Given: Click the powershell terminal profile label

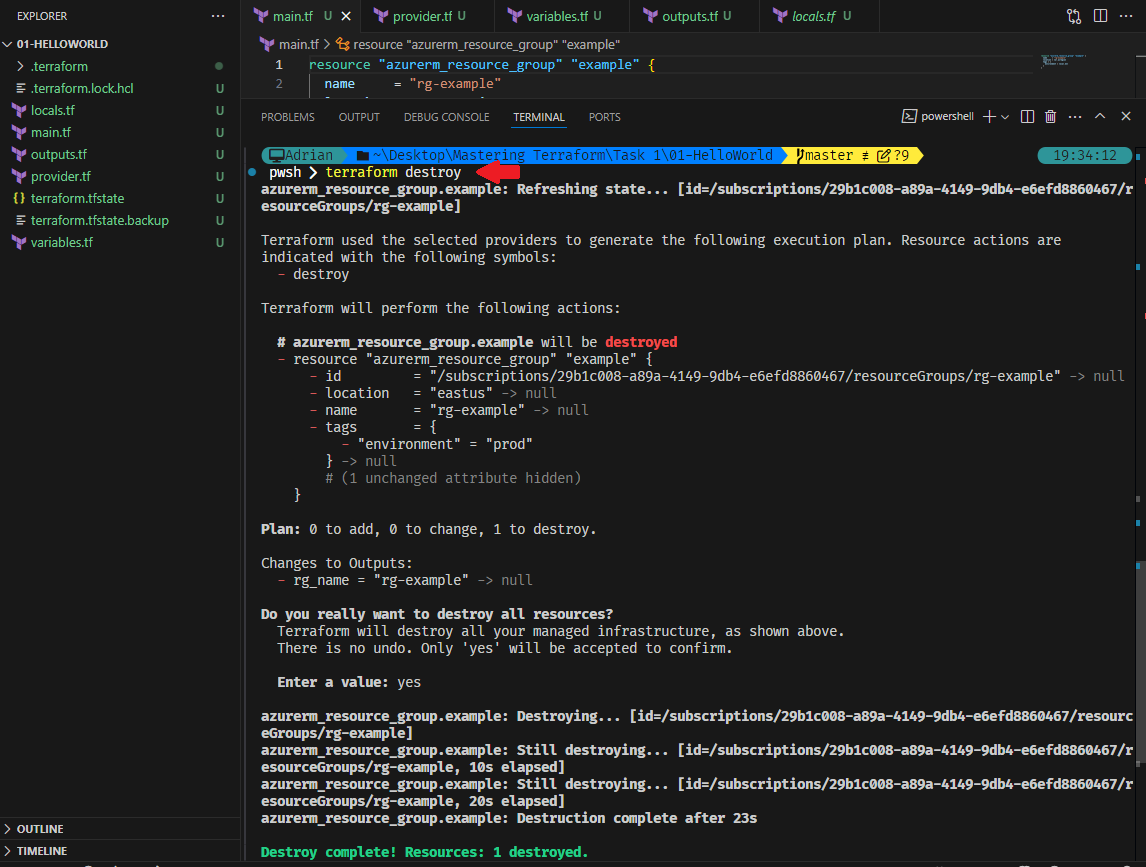Looking at the screenshot, I should point(947,116).
